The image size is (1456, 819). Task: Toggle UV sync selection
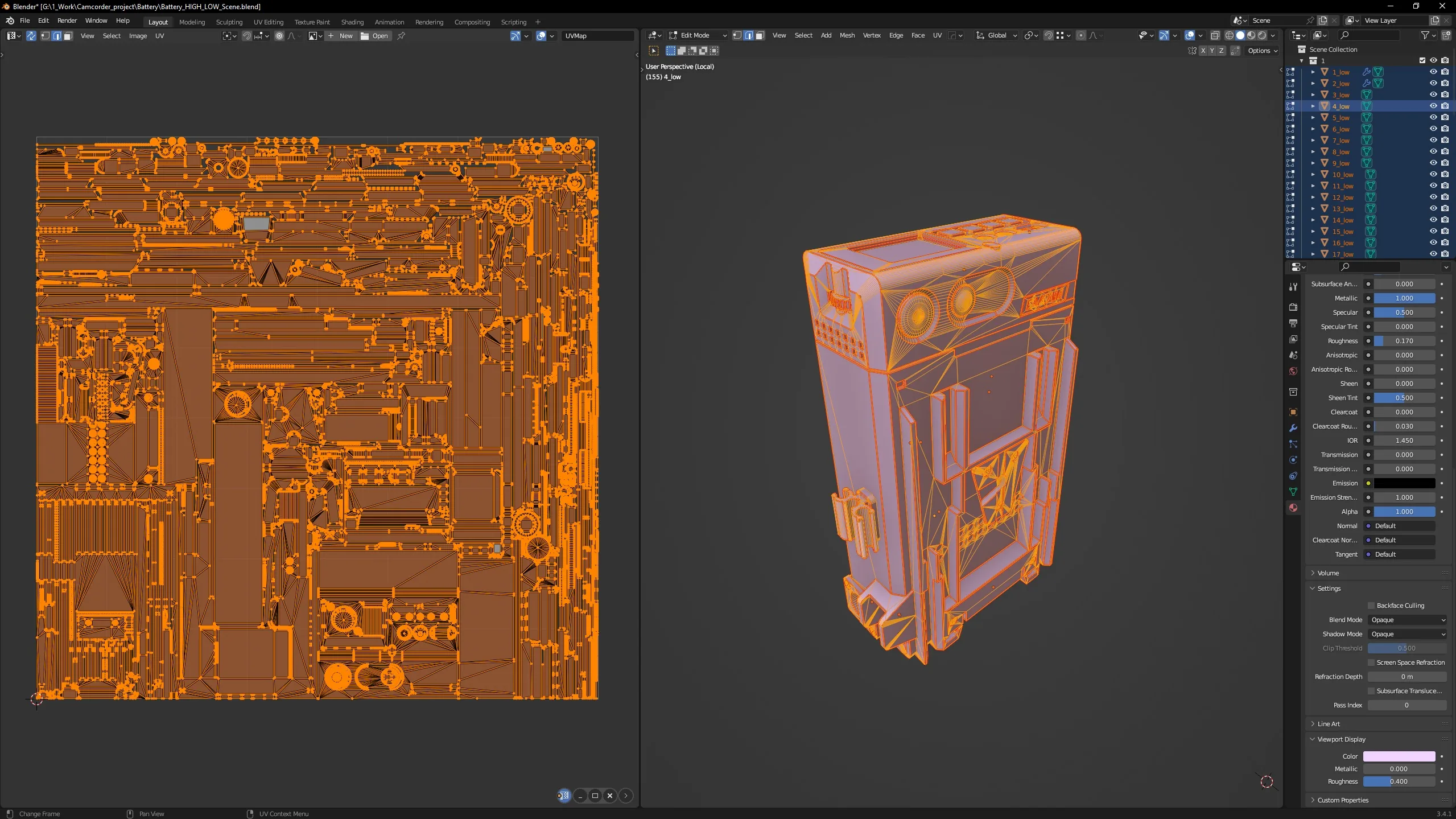[x=31, y=36]
